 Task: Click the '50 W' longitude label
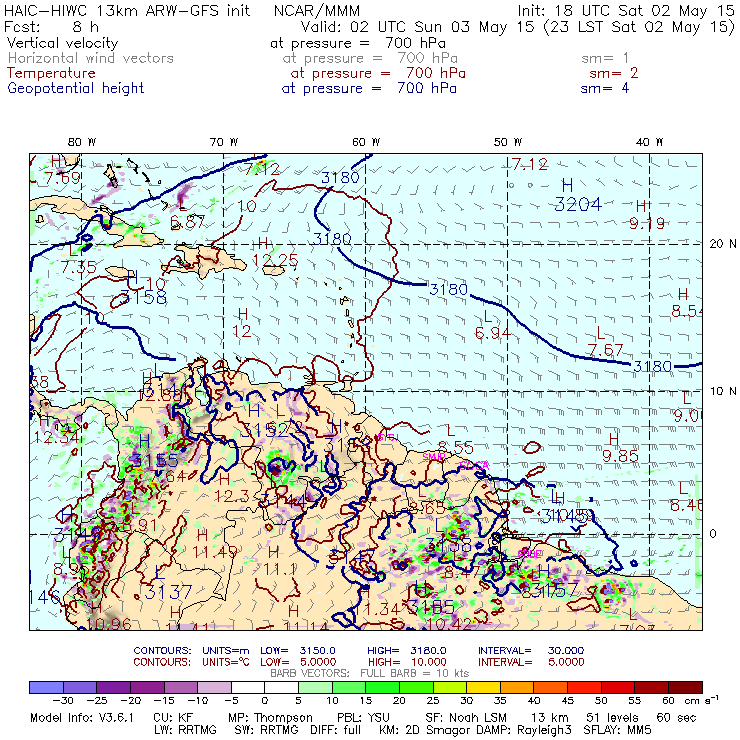point(508,142)
